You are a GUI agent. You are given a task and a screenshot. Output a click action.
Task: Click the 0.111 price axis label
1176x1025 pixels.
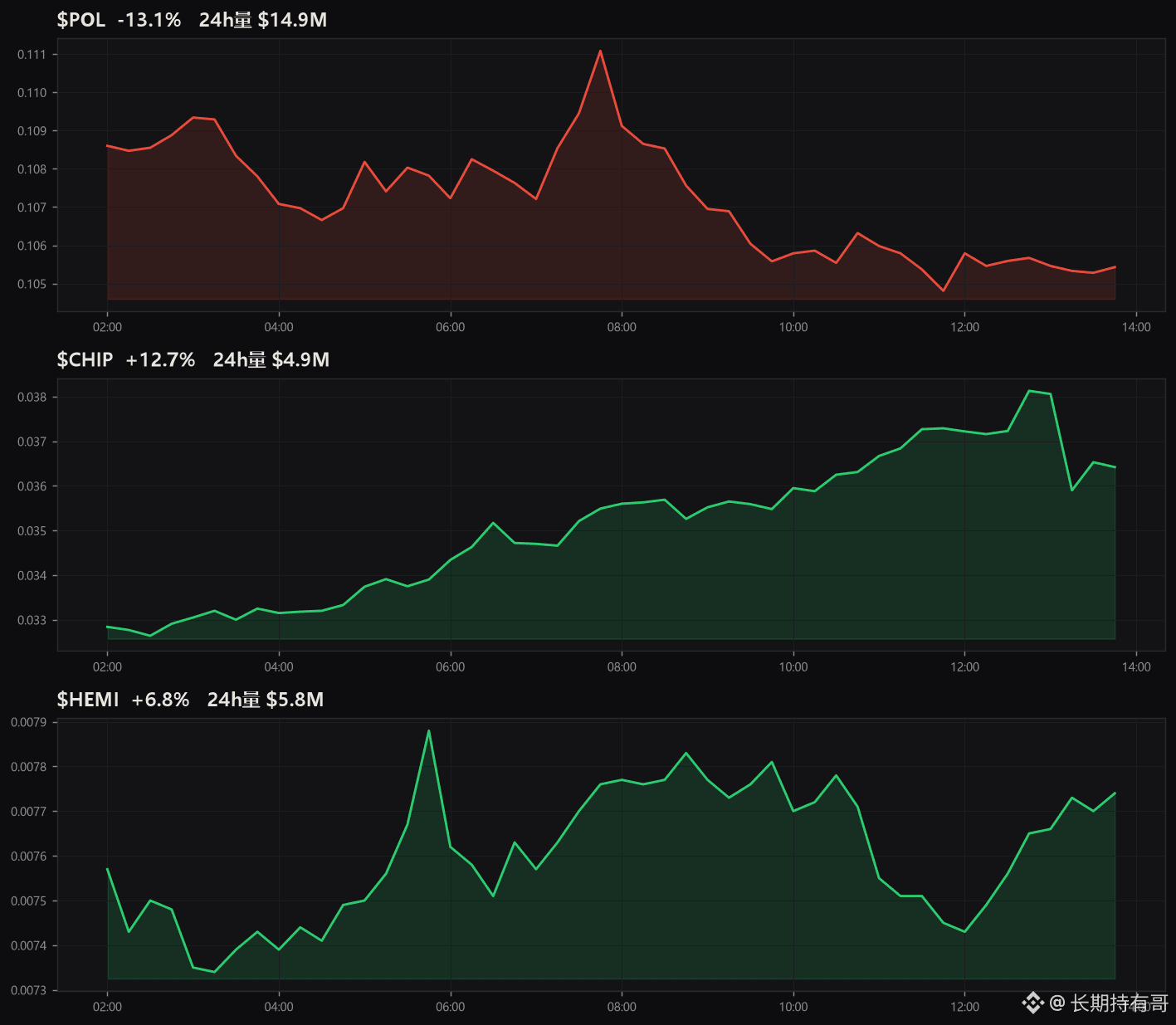32,55
